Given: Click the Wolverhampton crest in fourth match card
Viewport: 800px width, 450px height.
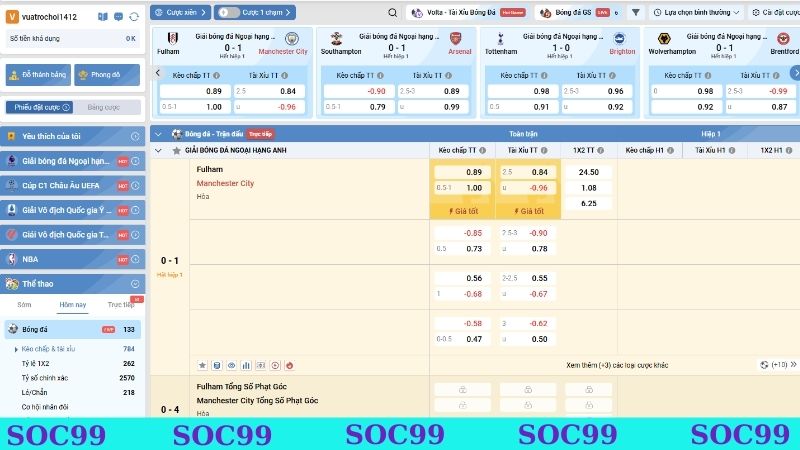Looking at the screenshot, I should (664, 39).
